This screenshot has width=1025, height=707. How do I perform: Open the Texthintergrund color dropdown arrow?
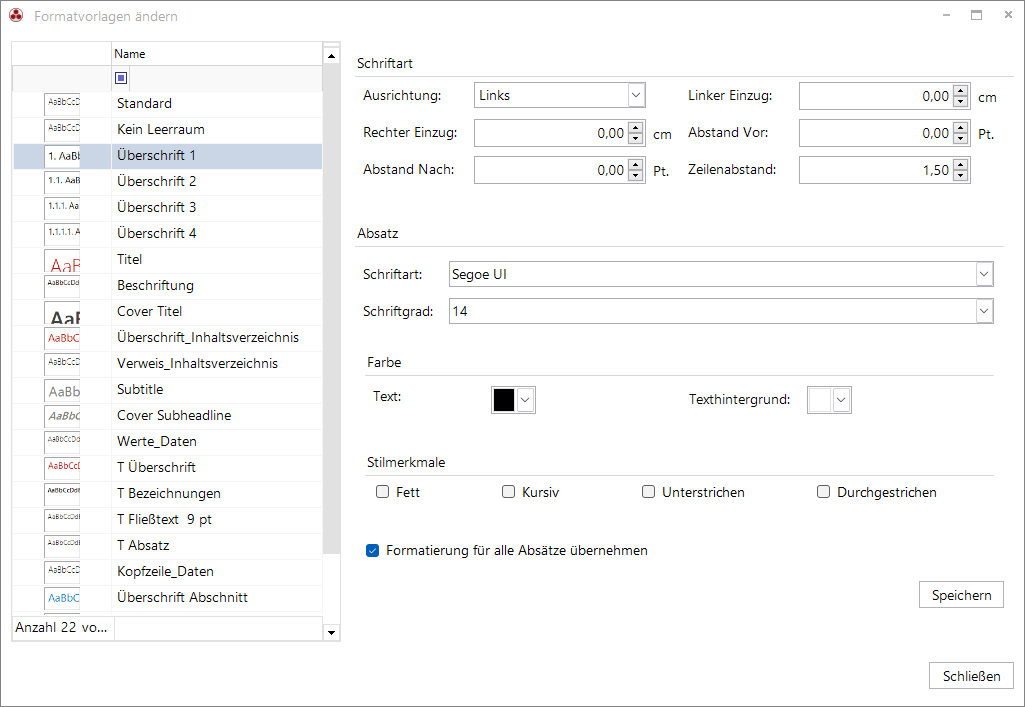tap(841, 400)
